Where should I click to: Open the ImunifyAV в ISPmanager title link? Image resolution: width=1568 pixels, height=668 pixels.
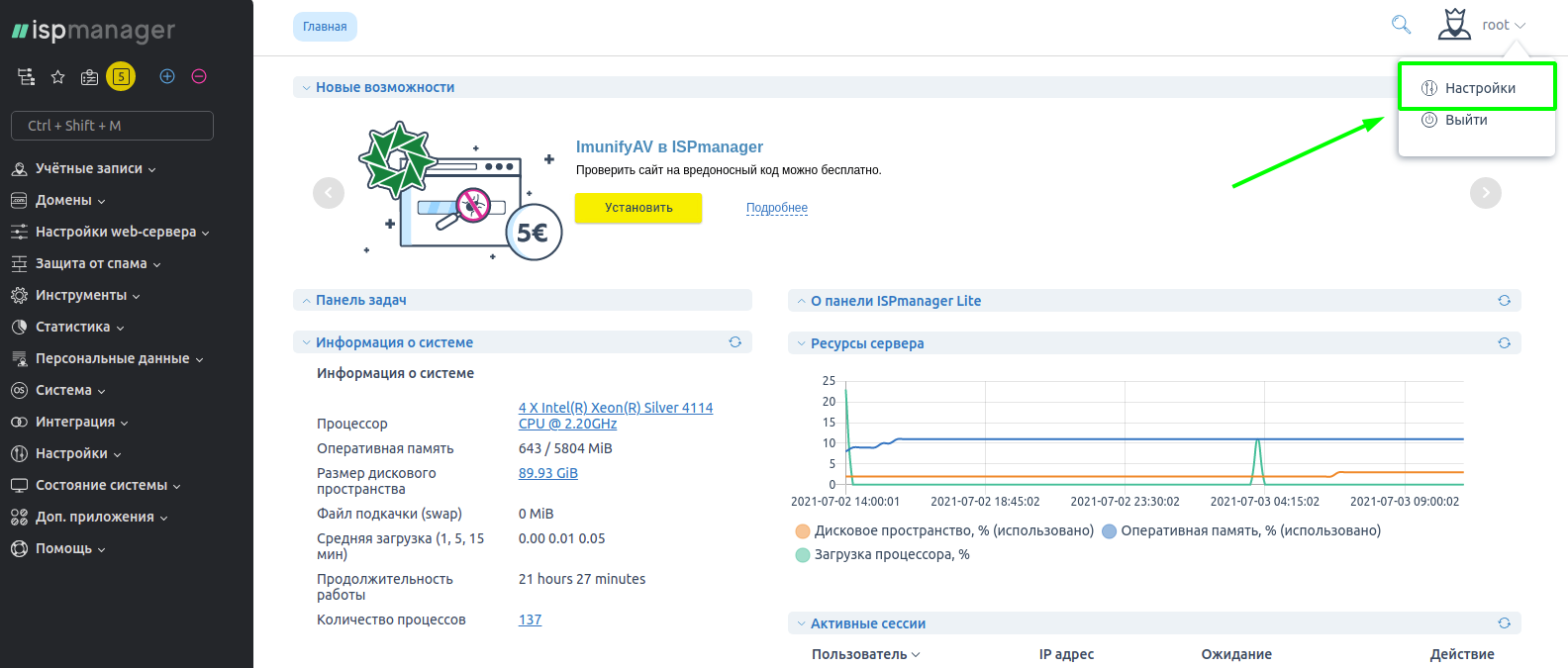tap(669, 146)
